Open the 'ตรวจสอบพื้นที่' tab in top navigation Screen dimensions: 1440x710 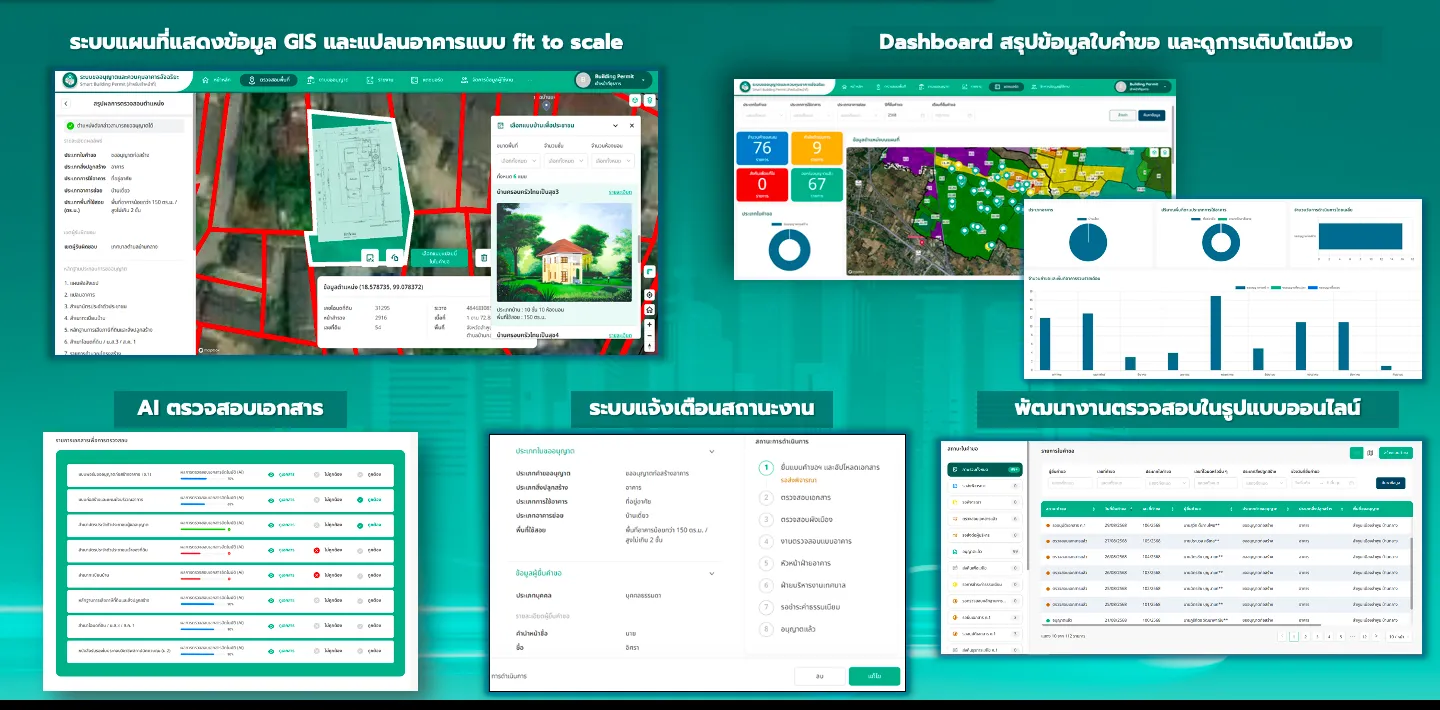268,80
